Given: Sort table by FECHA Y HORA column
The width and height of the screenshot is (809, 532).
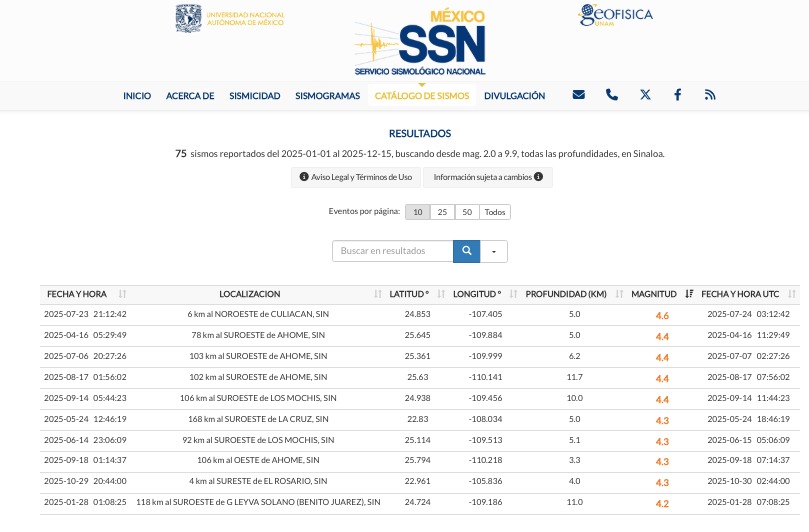Looking at the screenshot, I should coord(122,294).
